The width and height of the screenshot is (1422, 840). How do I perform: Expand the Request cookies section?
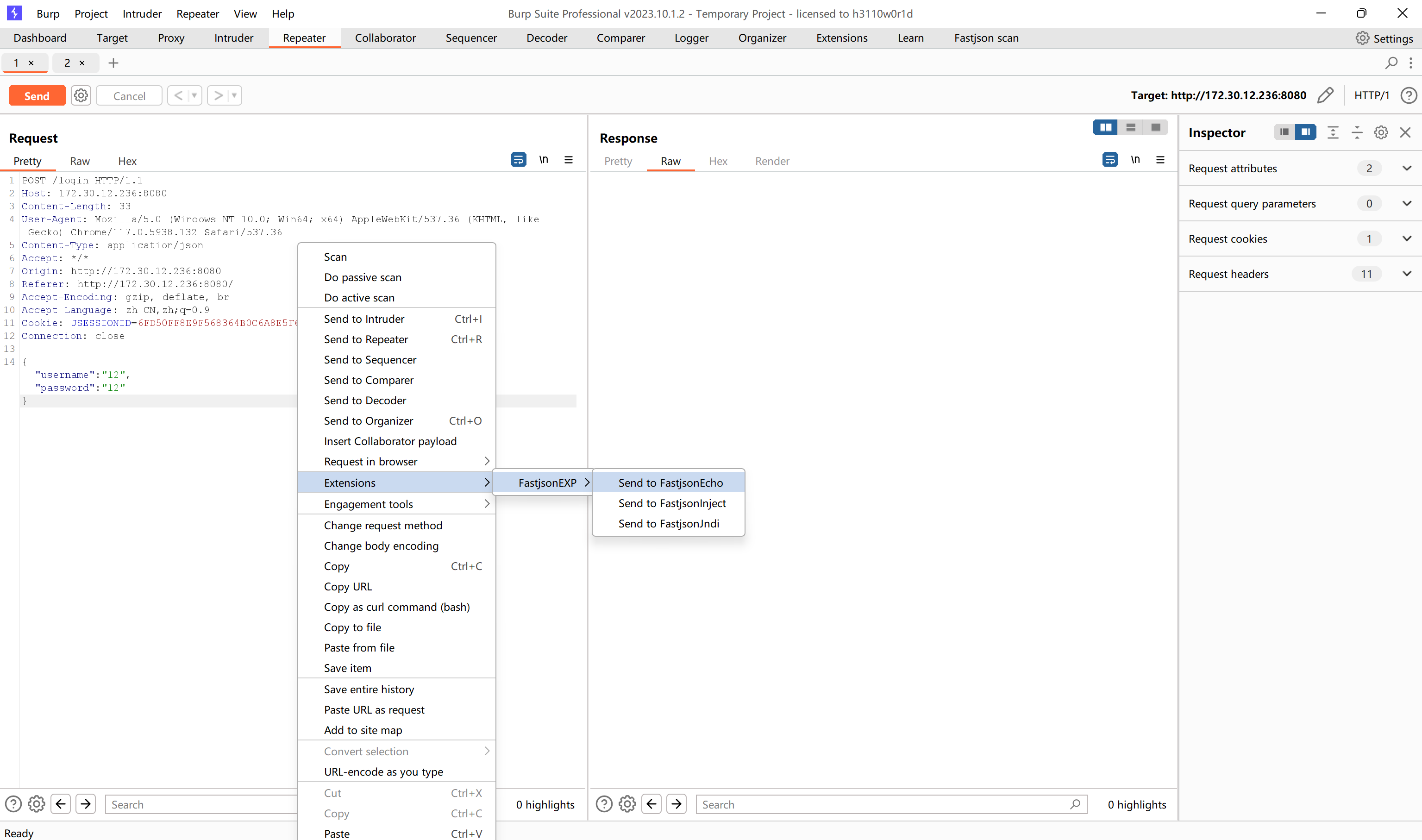[x=1407, y=239]
